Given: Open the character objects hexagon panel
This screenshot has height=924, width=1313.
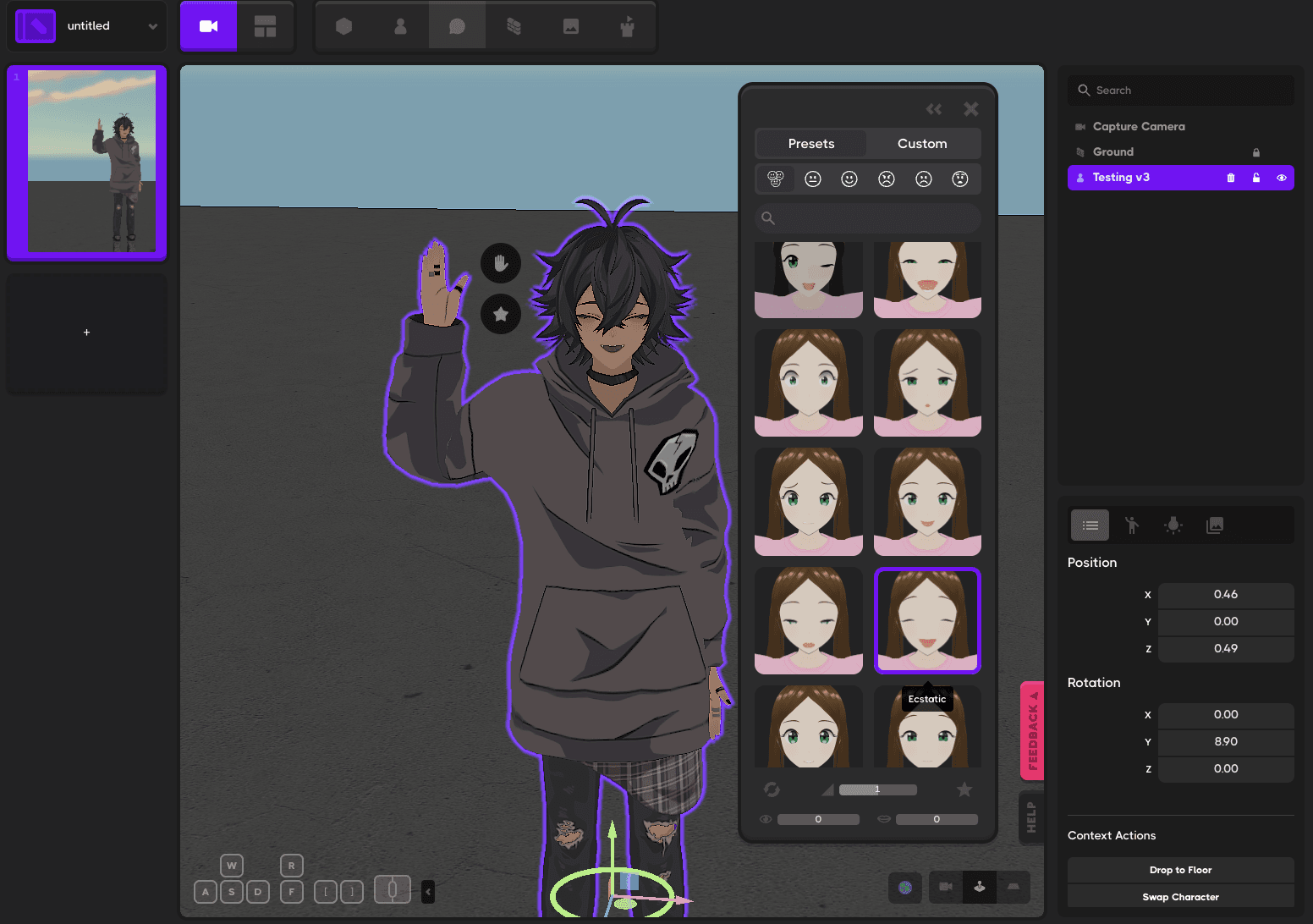Looking at the screenshot, I should tap(343, 25).
